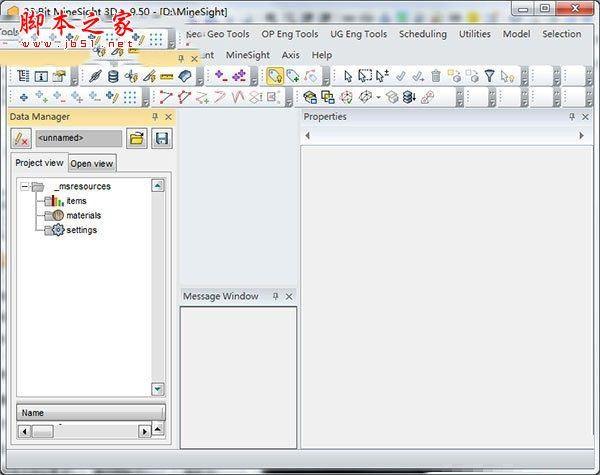Select the arrow pointer selection tool
Screen dimensions: 600x475
[348, 76]
